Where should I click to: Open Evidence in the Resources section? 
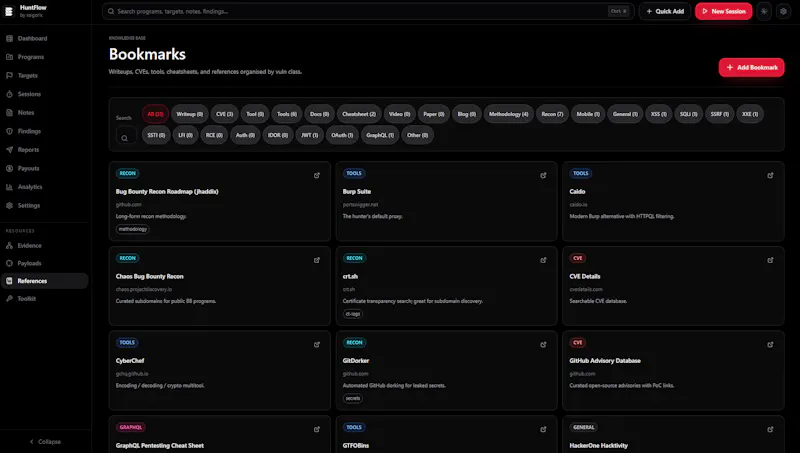pyautogui.click(x=44, y=245)
